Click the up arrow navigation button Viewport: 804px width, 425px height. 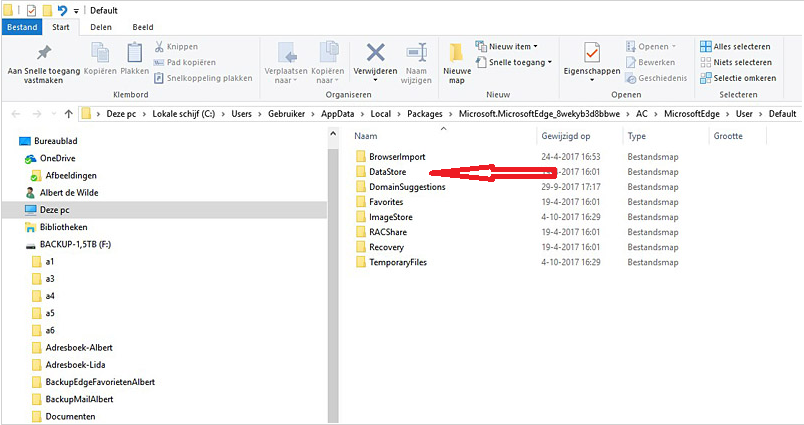point(68,114)
